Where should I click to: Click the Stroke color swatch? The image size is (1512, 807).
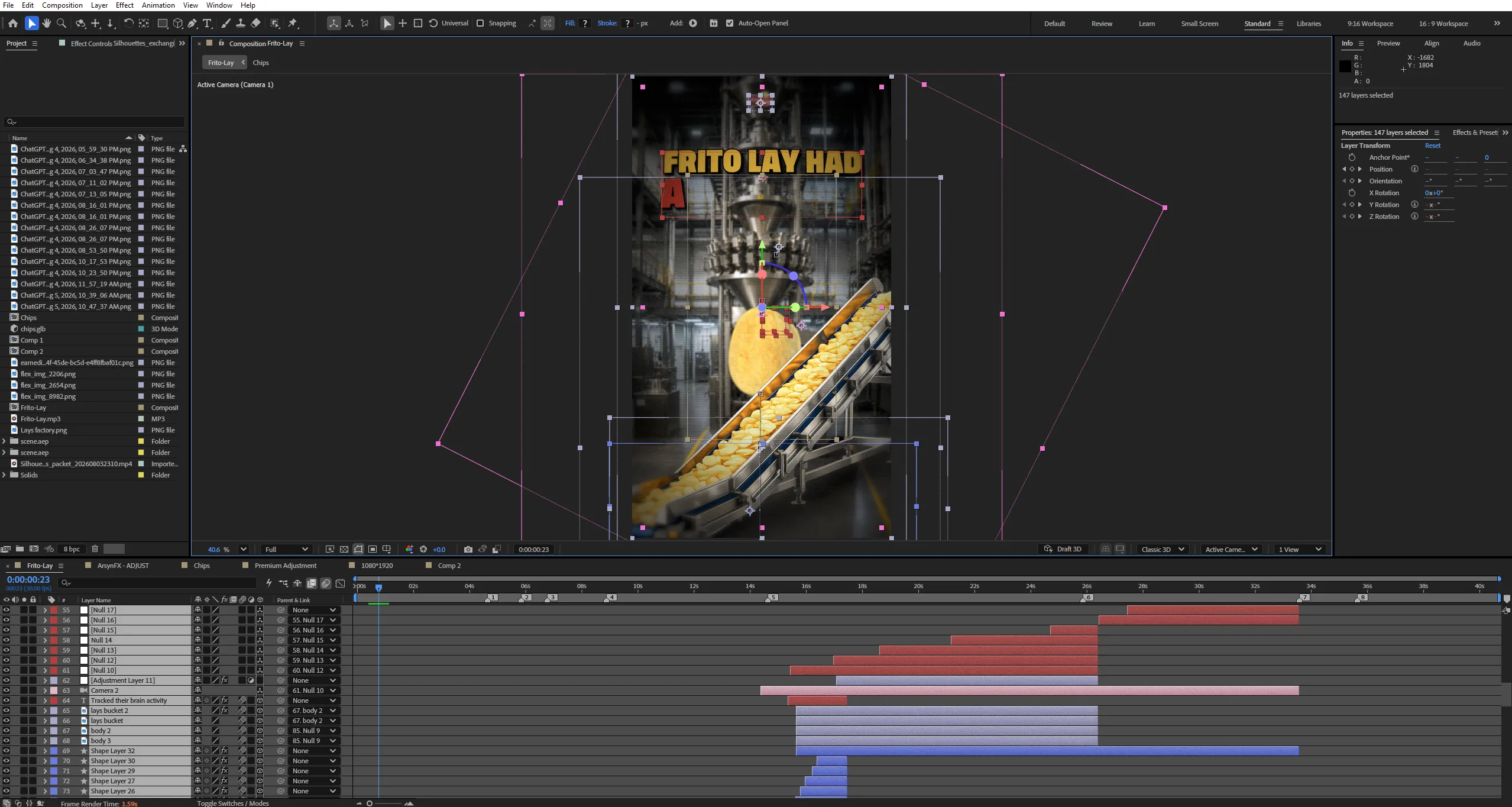[x=627, y=23]
